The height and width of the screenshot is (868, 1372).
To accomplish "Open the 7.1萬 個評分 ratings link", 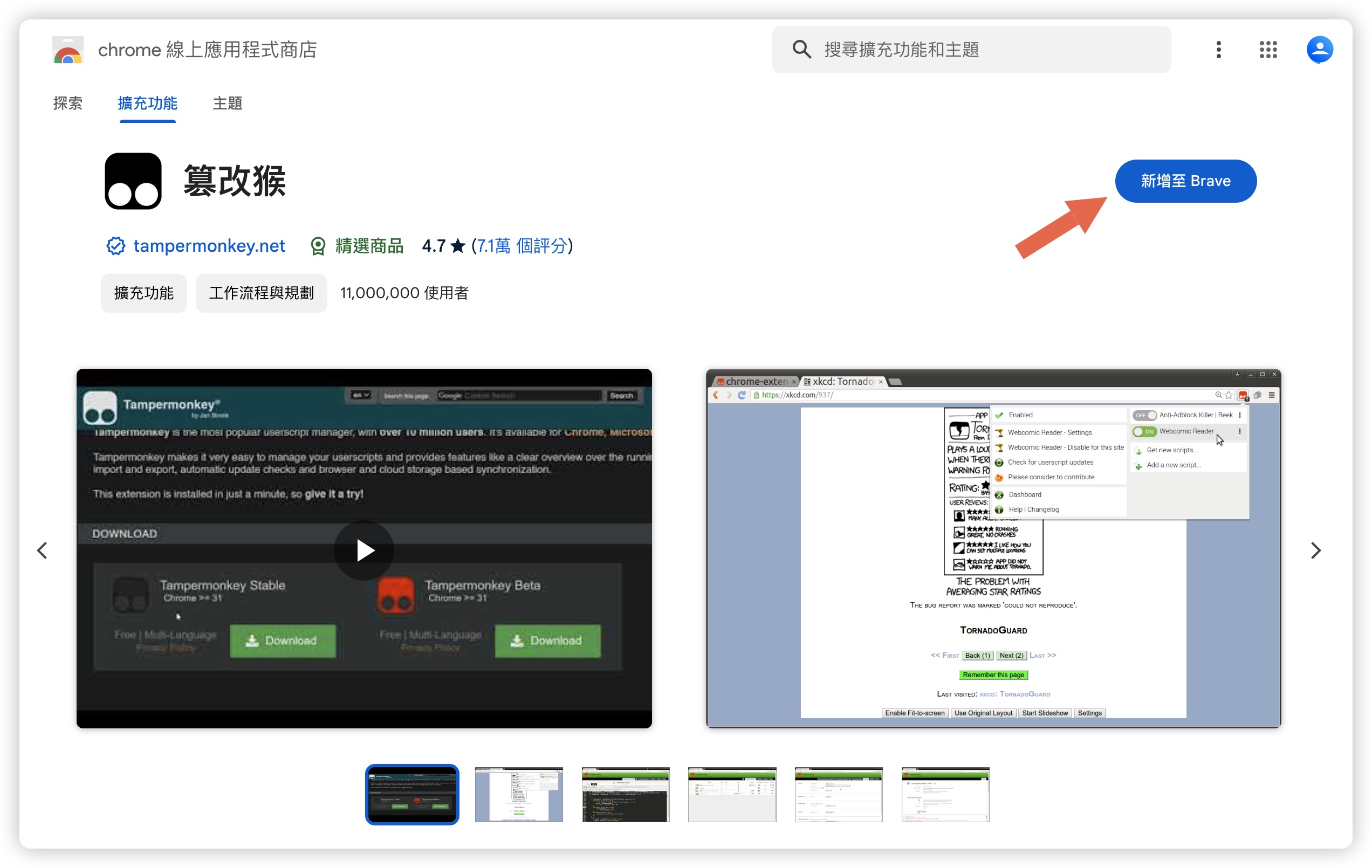I will pos(522,246).
